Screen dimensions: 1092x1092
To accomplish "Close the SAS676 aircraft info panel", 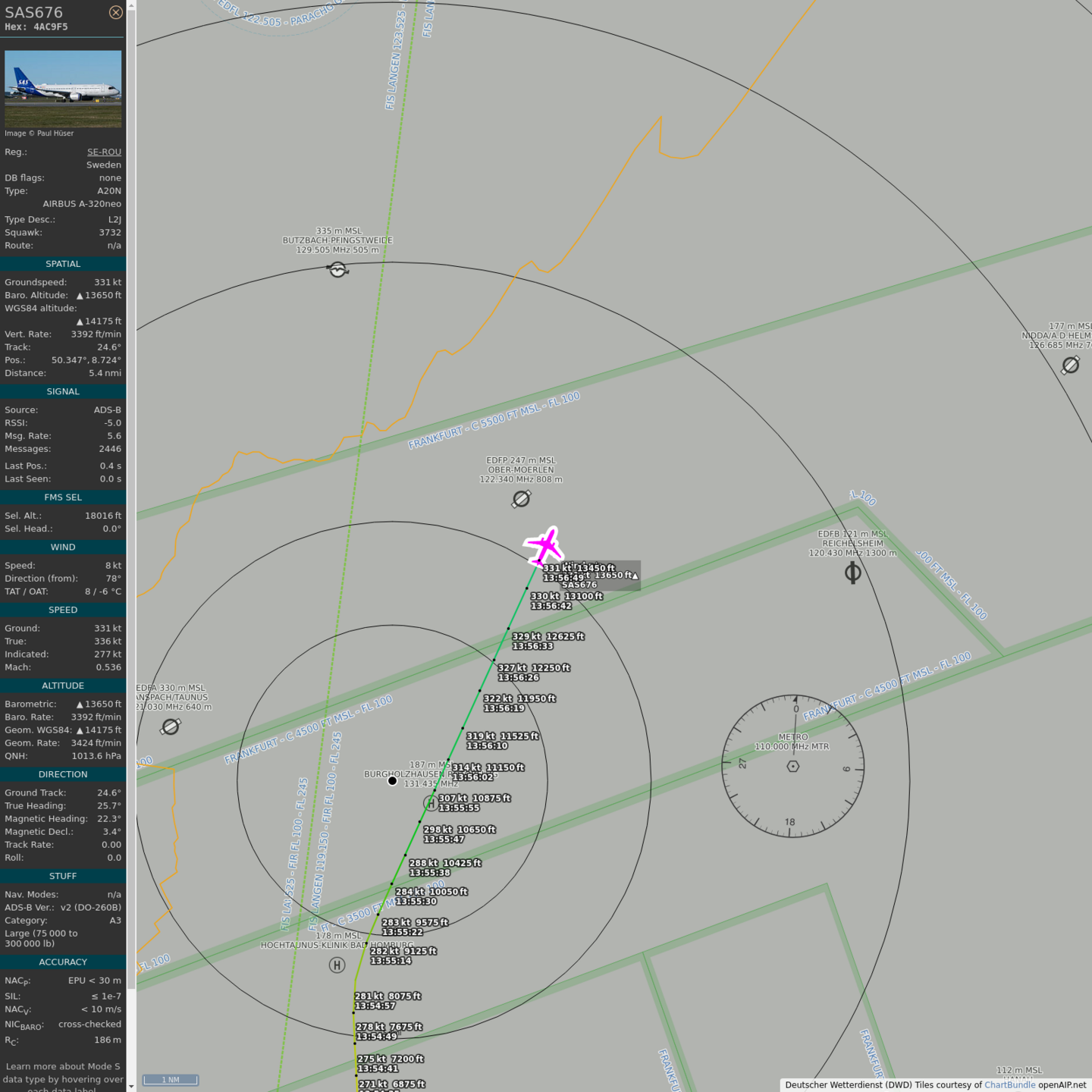I will click(x=115, y=12).
